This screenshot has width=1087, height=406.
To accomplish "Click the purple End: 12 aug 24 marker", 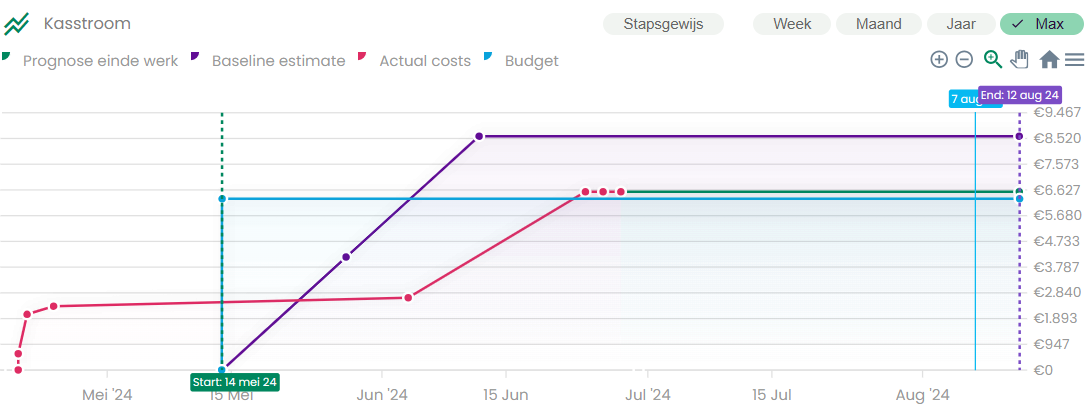I will pos(1019,95).
